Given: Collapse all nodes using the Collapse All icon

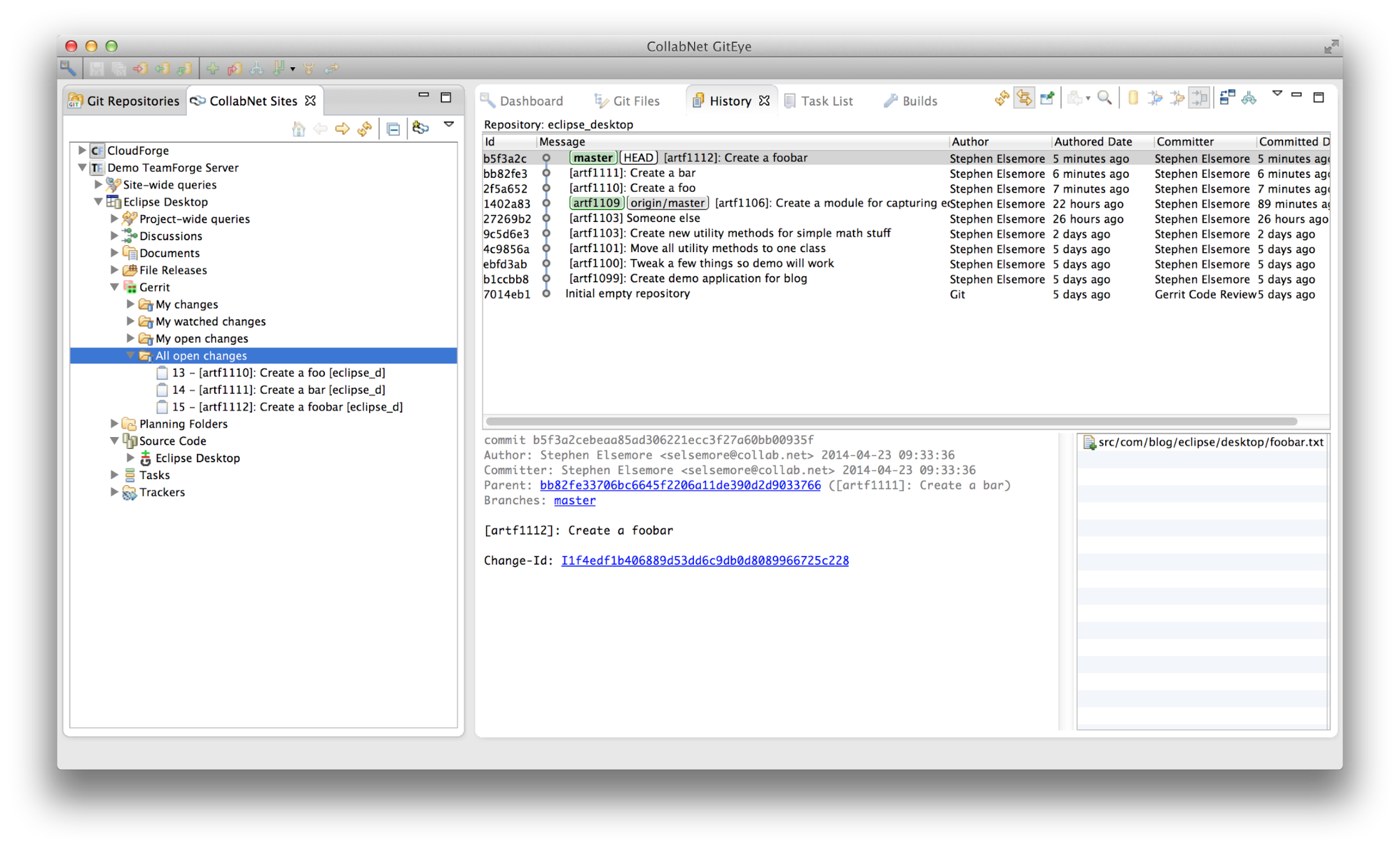Looking at the screenshot, I should pos(394,128).
